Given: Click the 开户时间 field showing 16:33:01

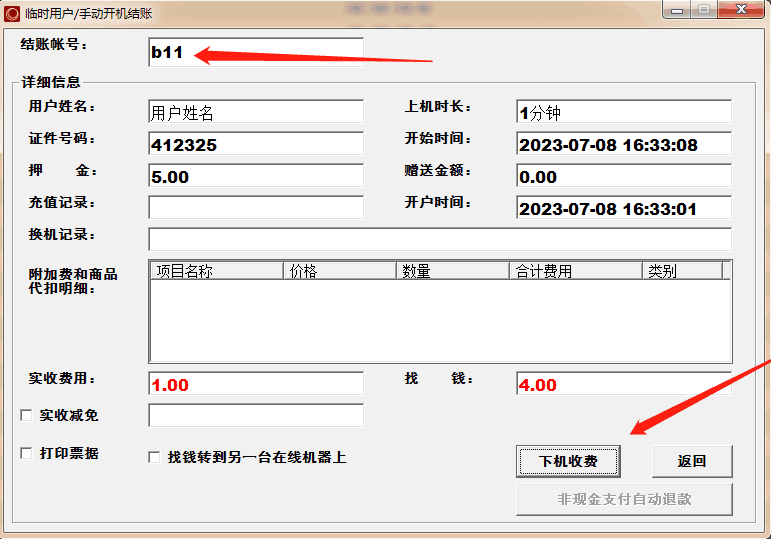Looking at the screenshot, I should (624, 208).
